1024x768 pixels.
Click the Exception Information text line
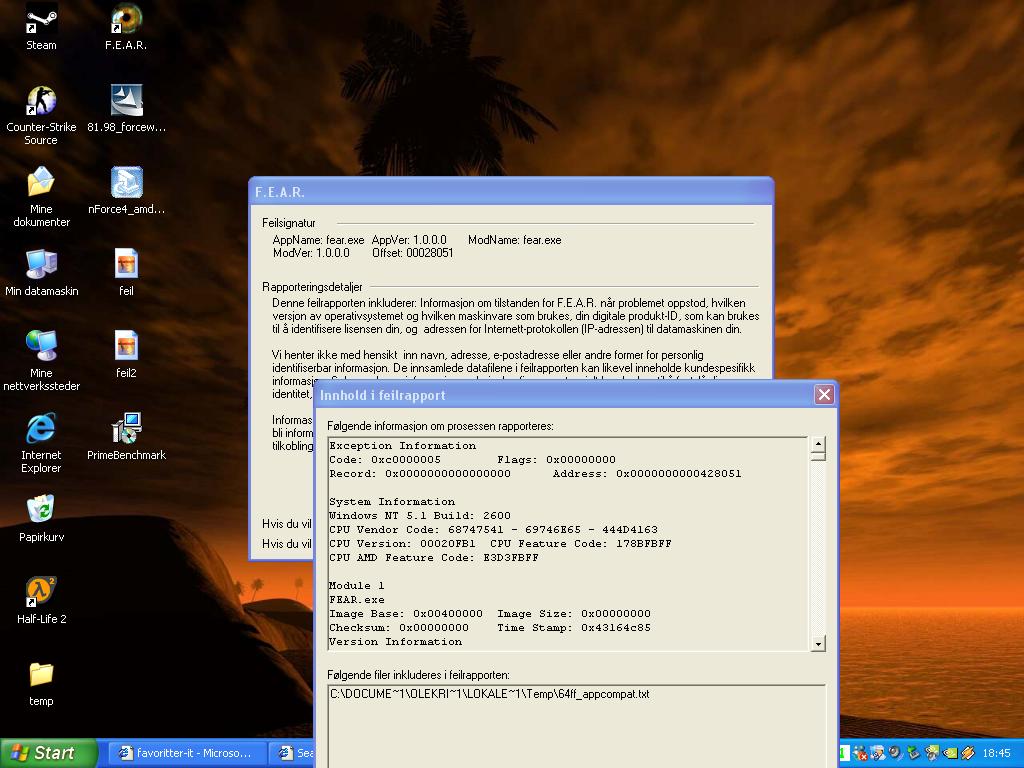point(403,445)
